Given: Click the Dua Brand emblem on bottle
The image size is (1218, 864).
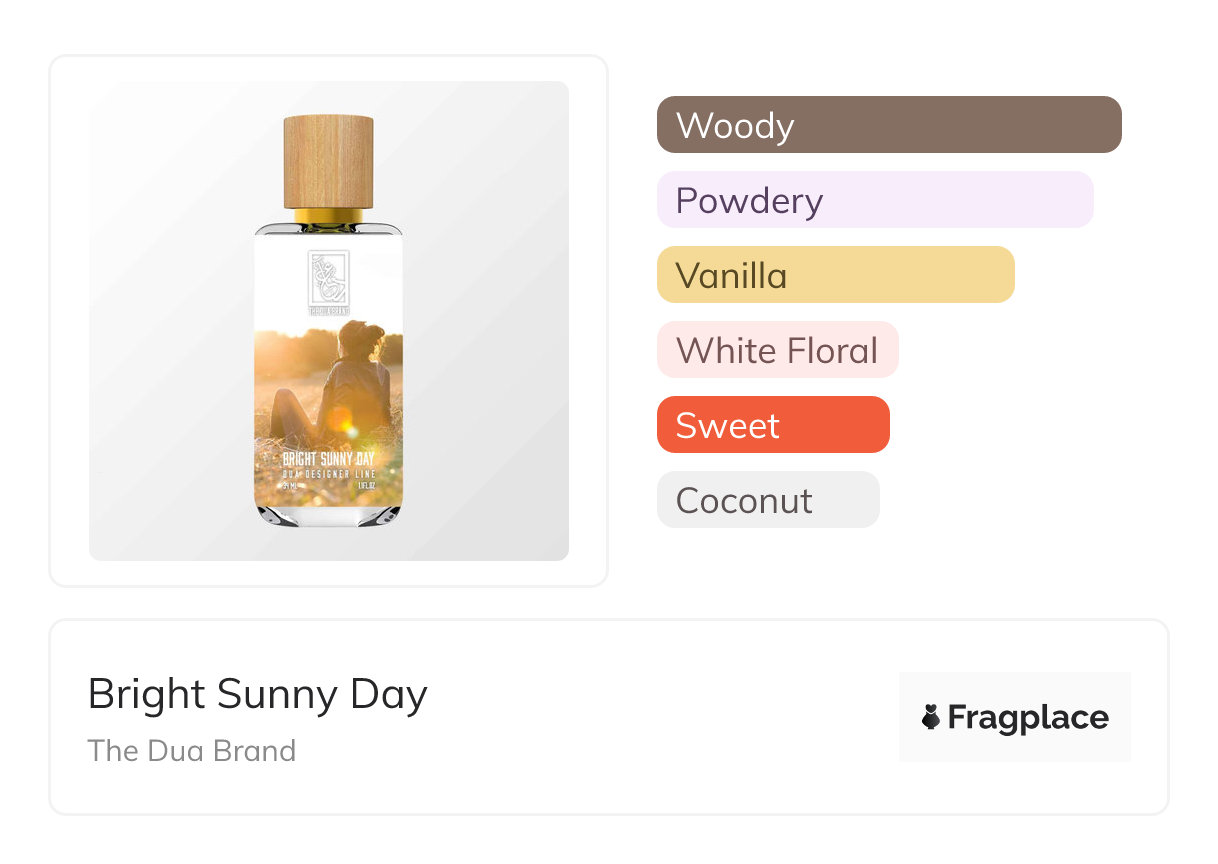Looking at the screenshot, I should click(328, 277).
